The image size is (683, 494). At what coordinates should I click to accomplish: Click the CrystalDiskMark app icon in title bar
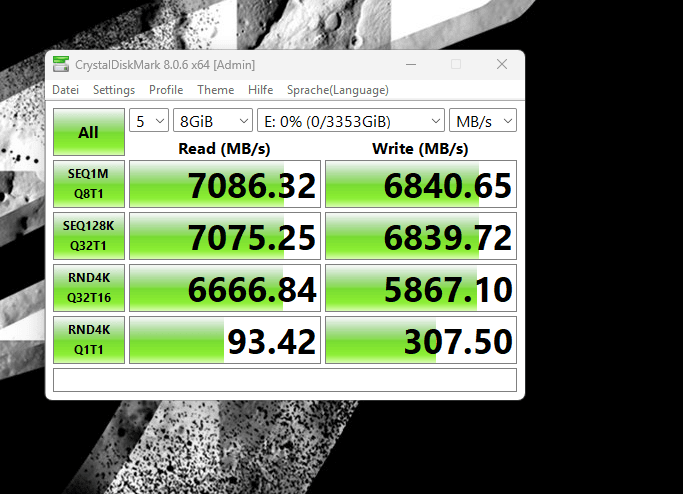[x=61, y=64]
